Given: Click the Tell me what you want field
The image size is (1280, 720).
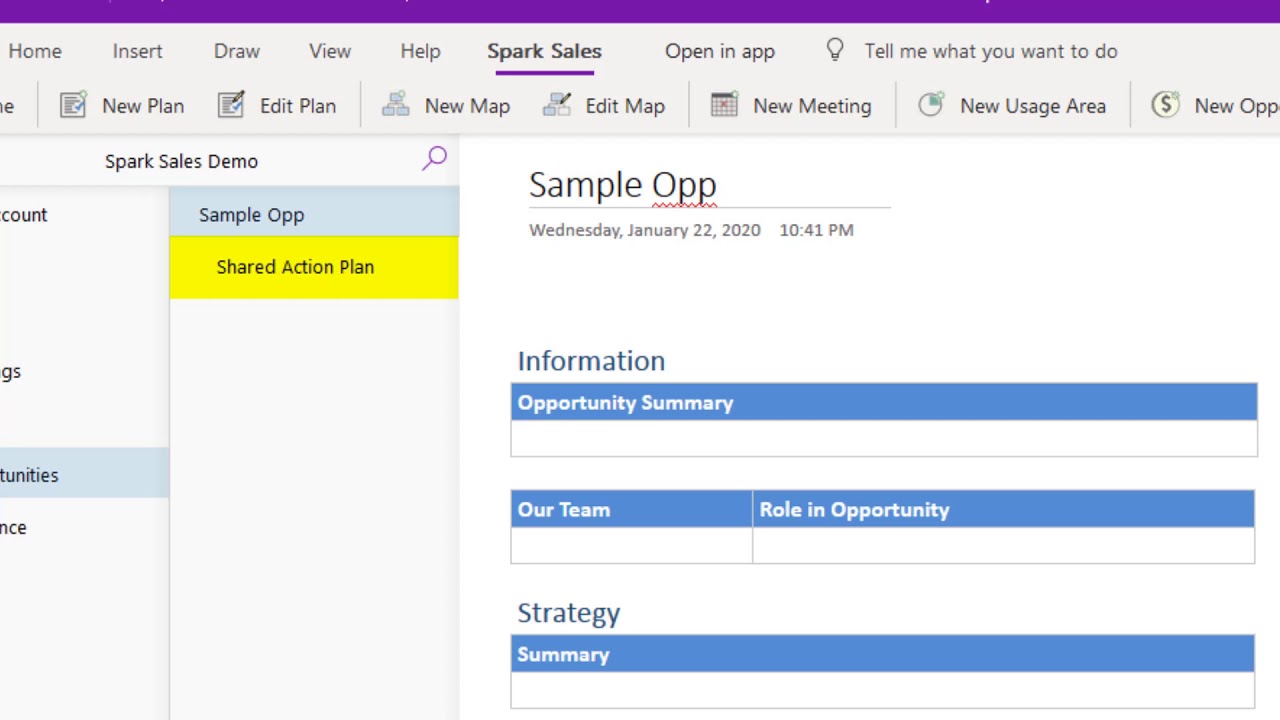Looking at the screenshot, I should 991,51.
